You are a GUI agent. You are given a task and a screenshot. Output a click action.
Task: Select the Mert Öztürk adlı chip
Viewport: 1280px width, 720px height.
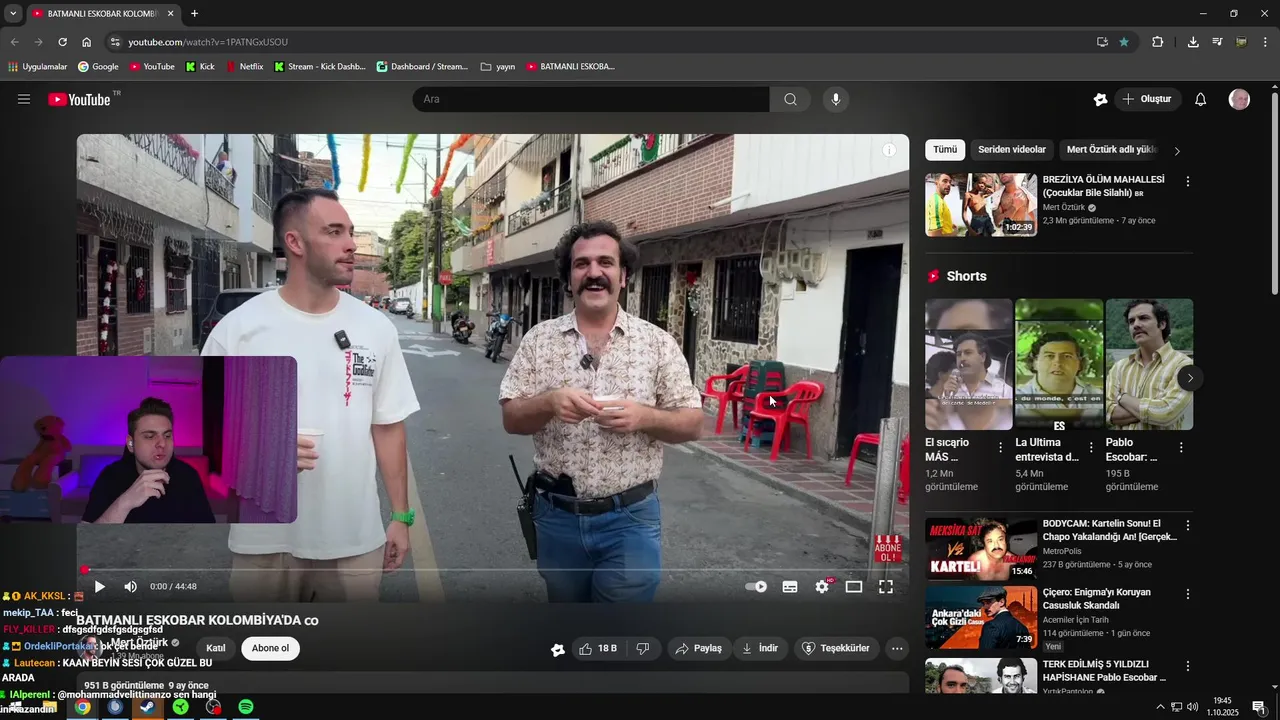click(x=1111, y=150)
